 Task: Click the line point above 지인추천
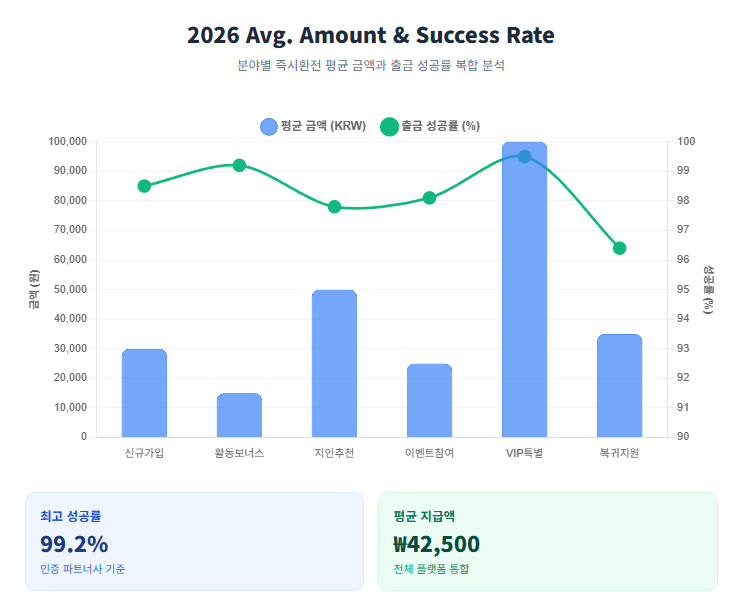click(334, 207)
